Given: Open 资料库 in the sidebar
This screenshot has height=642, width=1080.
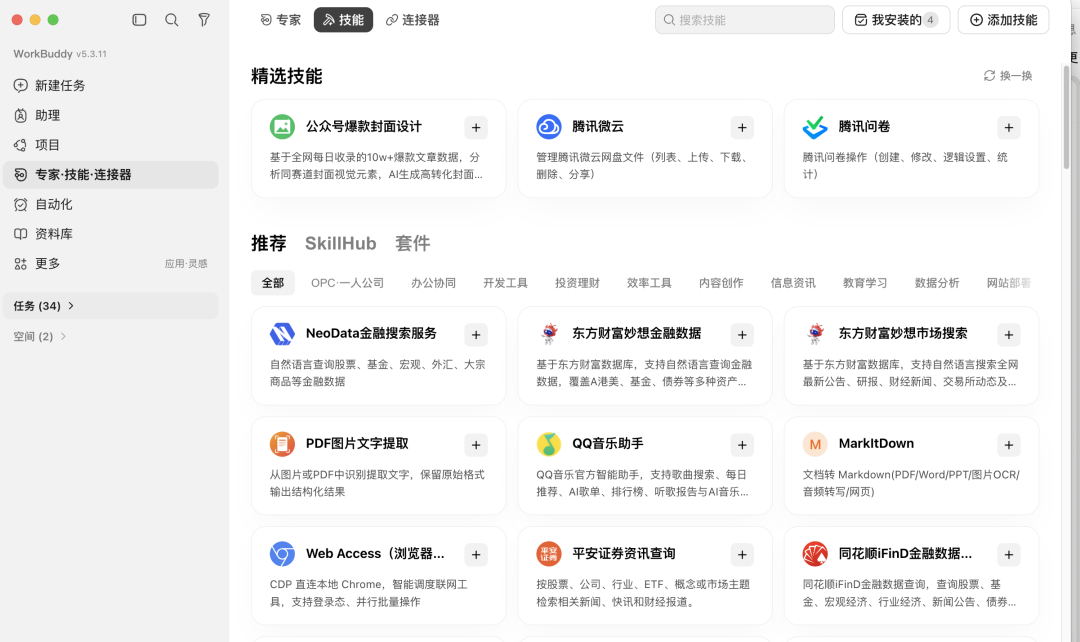Looking at the screenshot, I should pyautogui.click(x=111, y=234).
